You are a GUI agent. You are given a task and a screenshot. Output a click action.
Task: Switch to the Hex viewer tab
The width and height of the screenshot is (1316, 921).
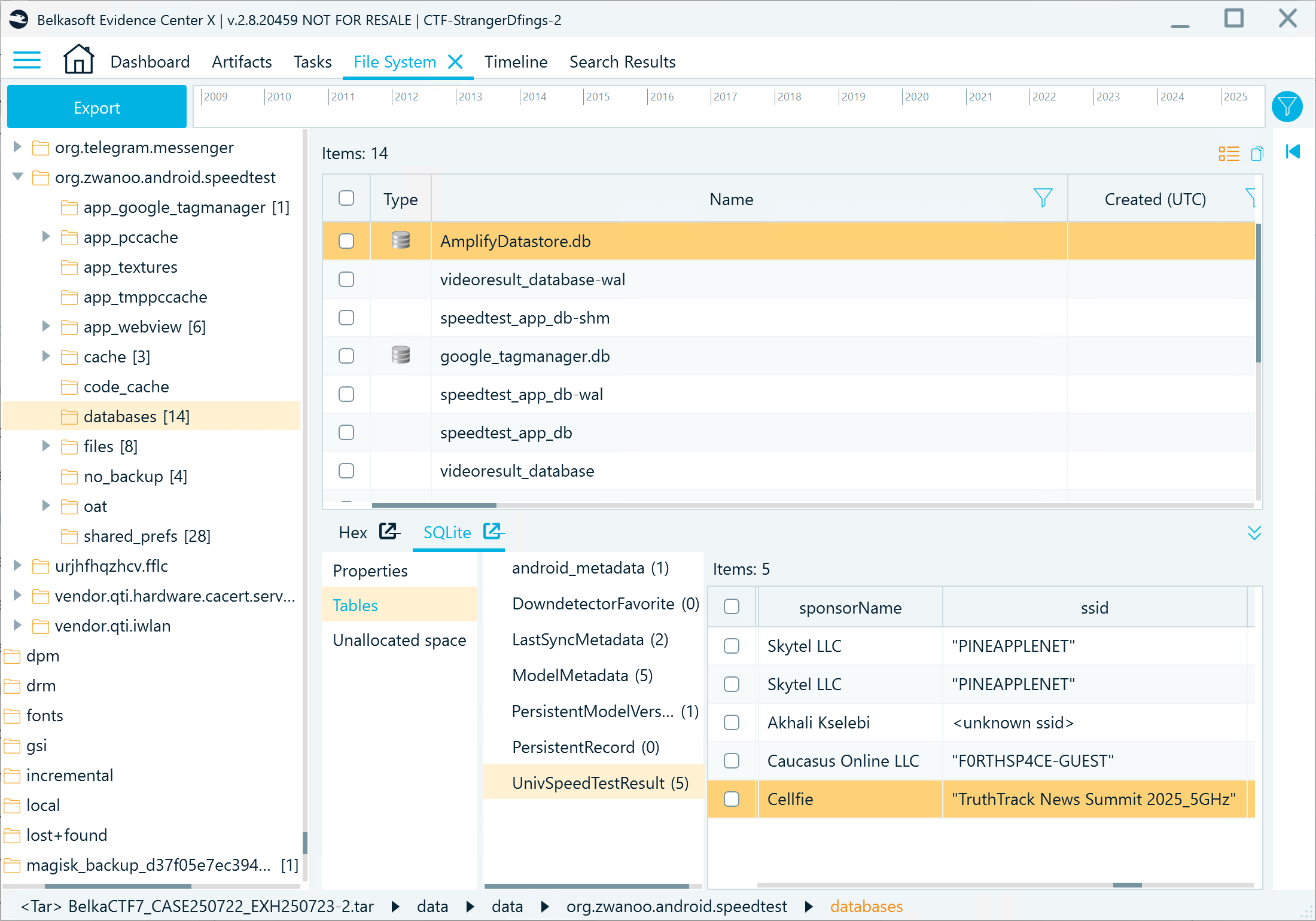tap(353, 532)
